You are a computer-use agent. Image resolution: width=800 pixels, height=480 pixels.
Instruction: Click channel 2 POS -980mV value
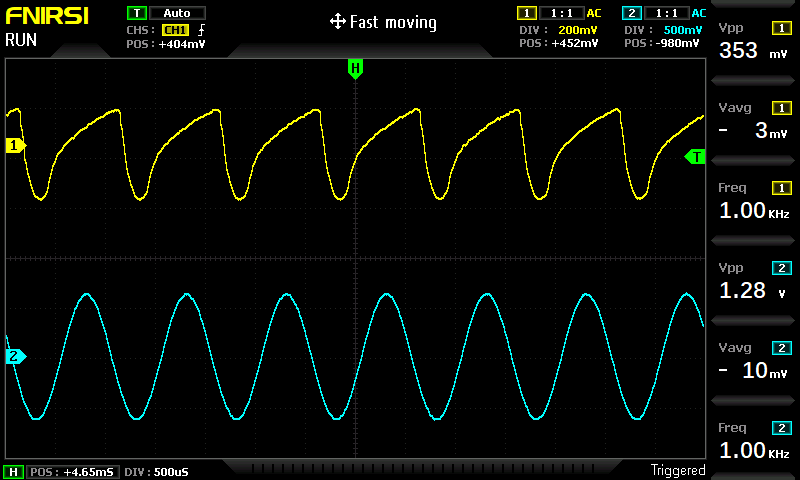tap(678, 43)
